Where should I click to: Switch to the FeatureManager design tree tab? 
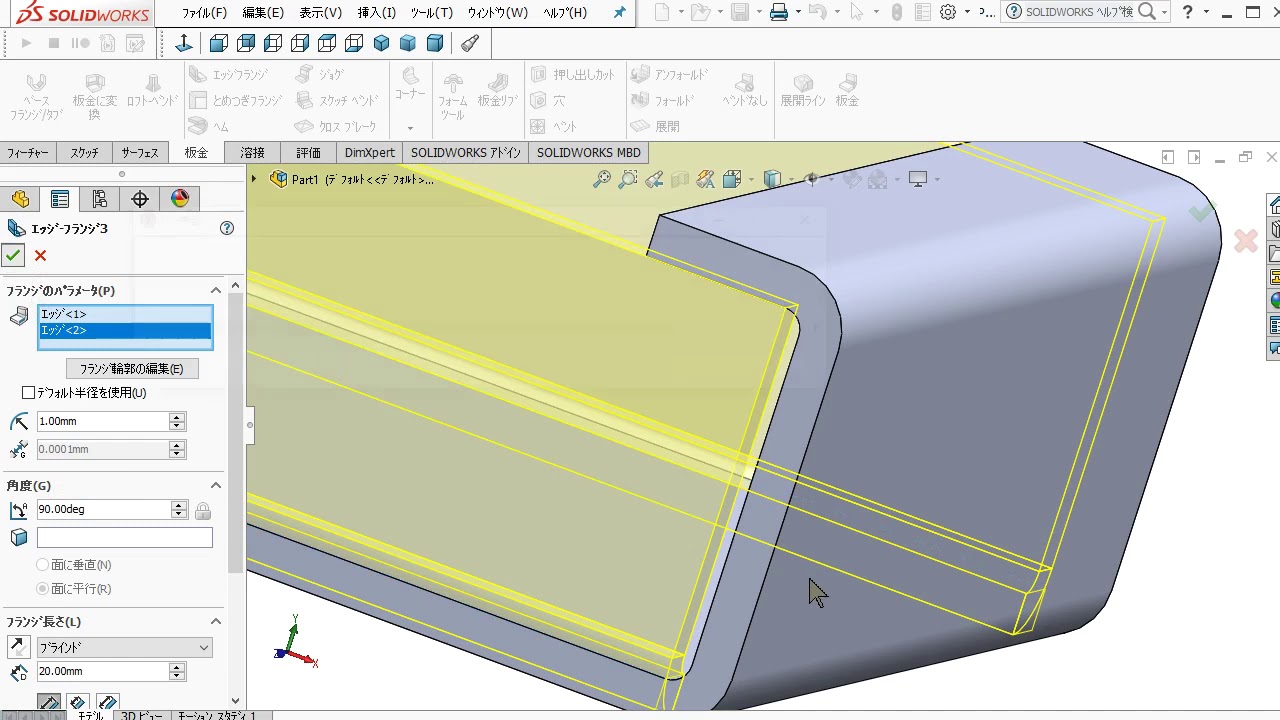(20, 199)
